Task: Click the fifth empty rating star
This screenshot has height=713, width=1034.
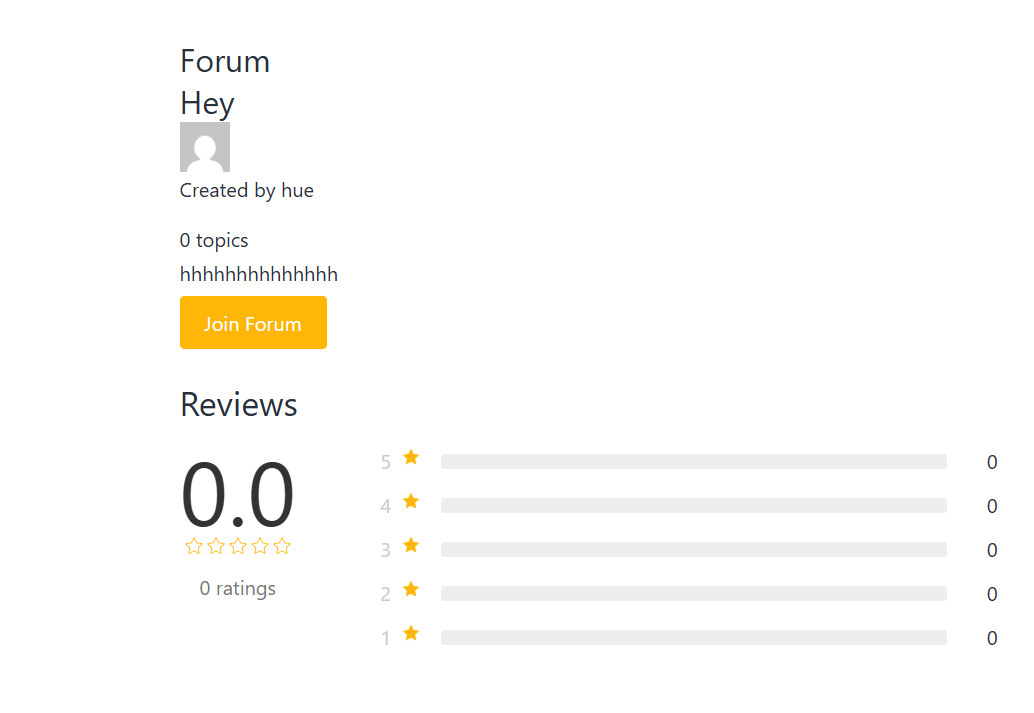Action: coord(282,546)
